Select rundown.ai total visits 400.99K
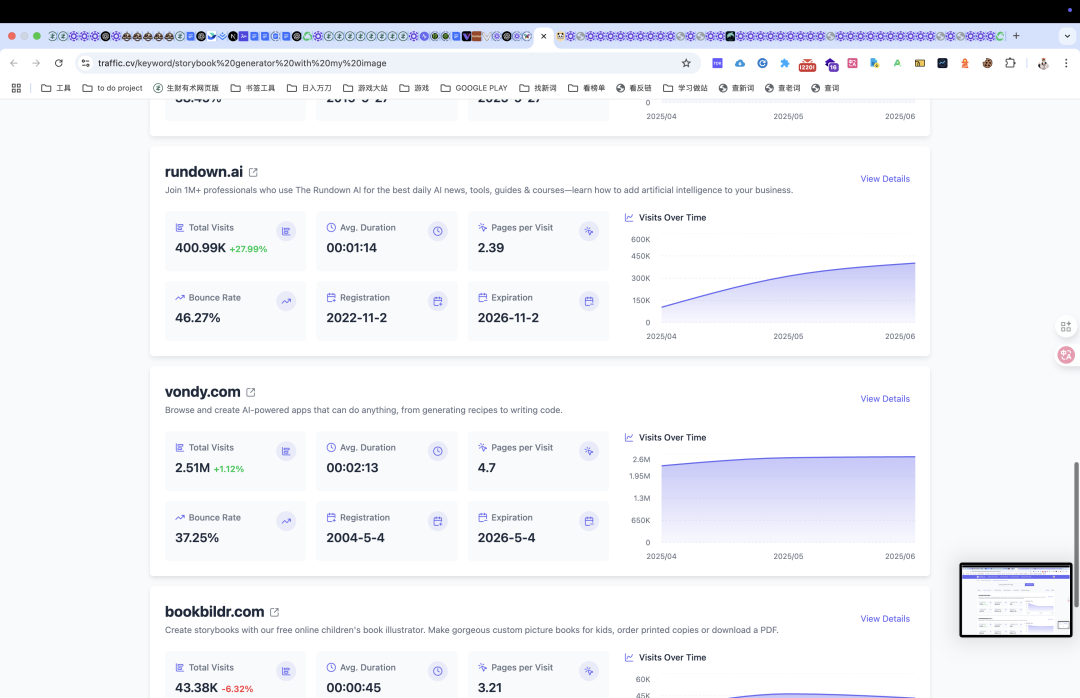Screen dimensions: 1080x698 coord(200,248)
